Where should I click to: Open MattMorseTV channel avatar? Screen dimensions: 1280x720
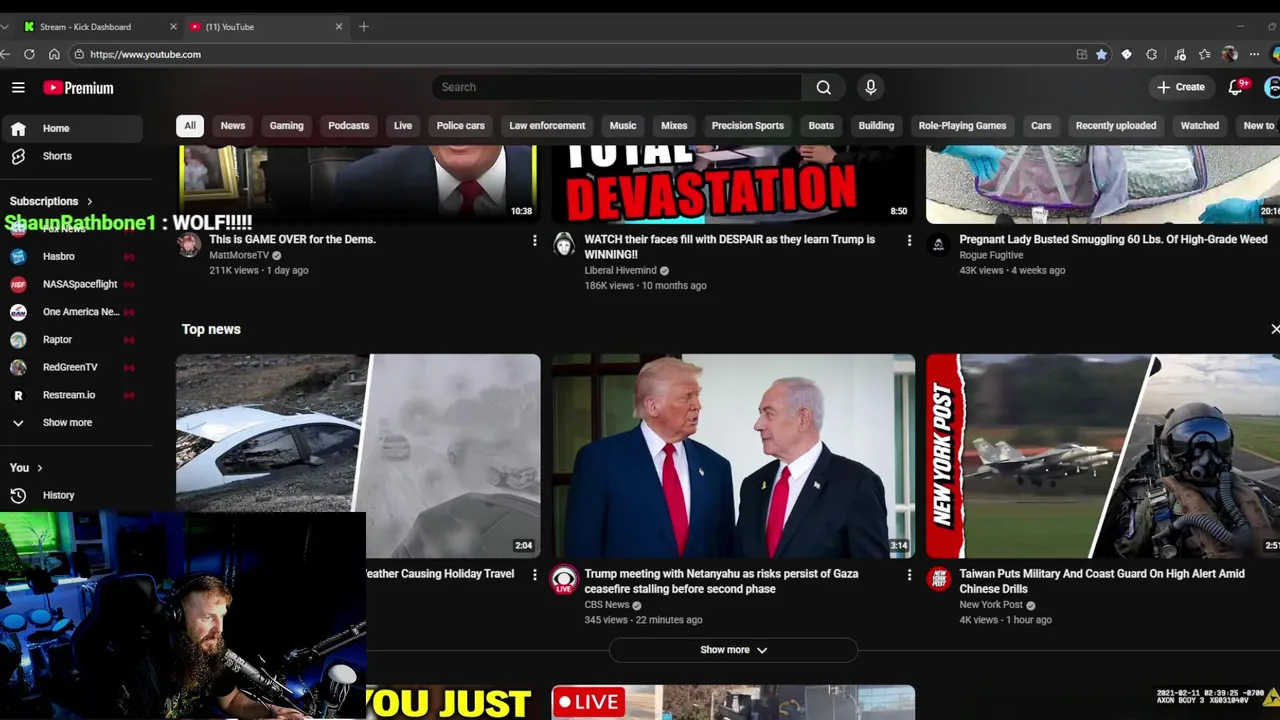coord(189,245)
